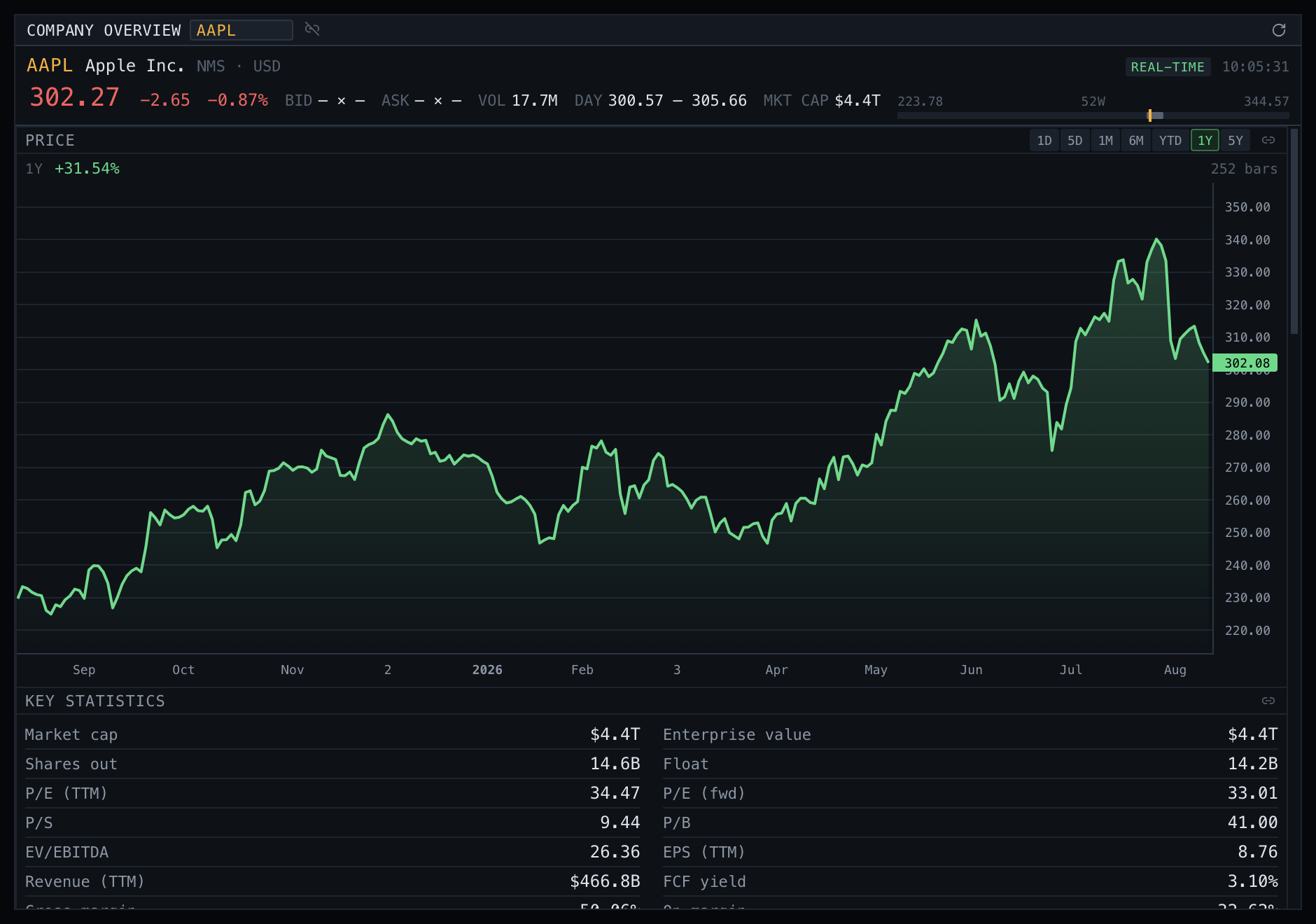The image size is (1316, 924).
Task: Edit the AAPL ticker input field
Action: (241, 30)
